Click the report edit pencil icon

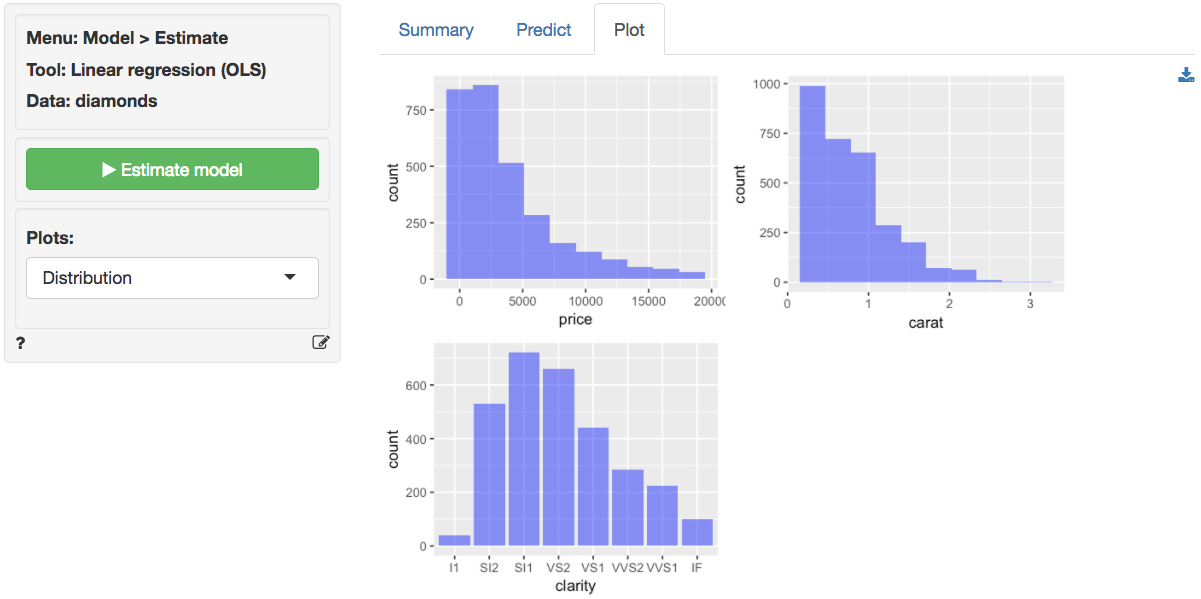click(x=320, y=342)
